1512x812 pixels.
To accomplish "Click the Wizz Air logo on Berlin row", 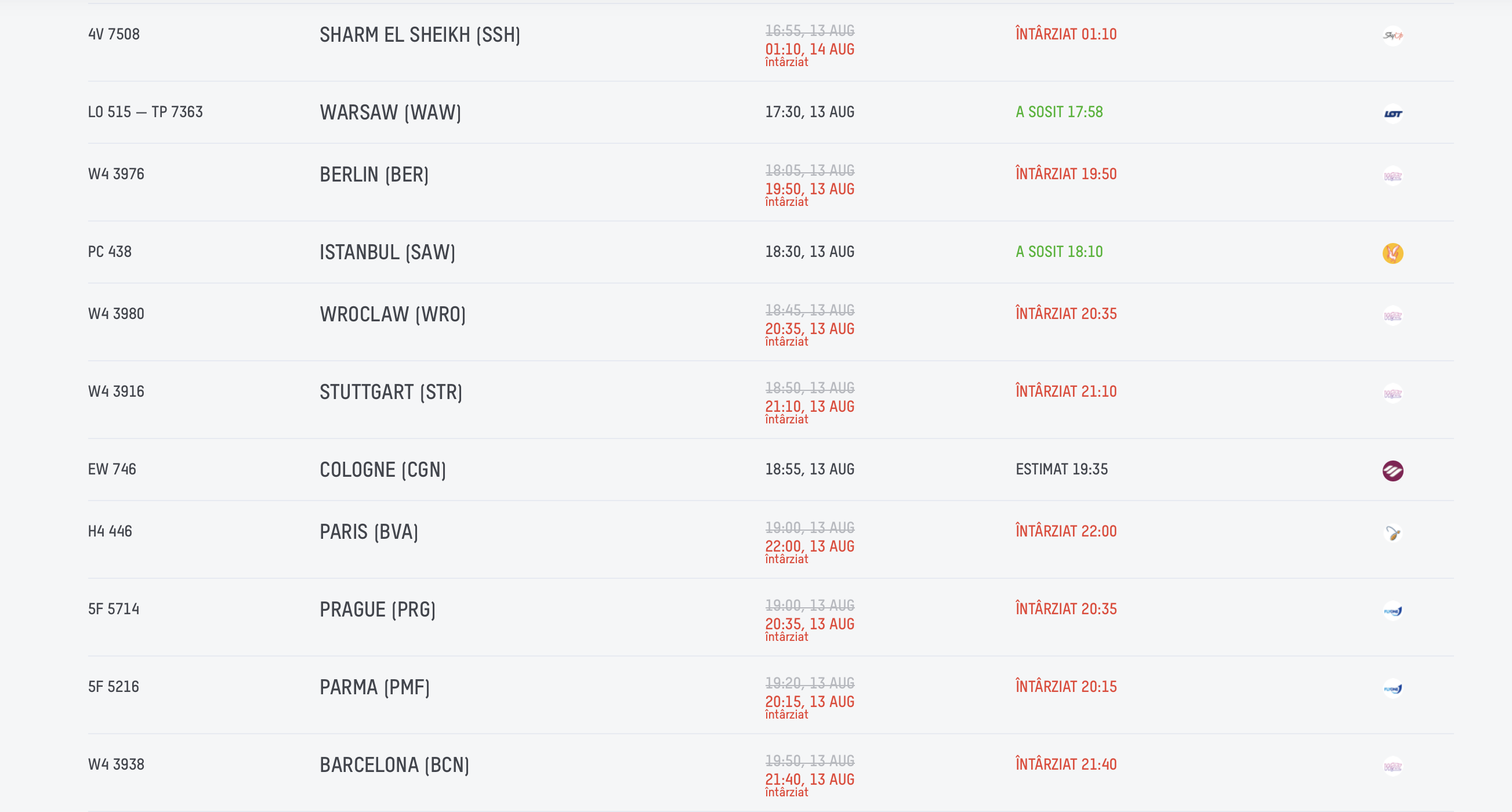I will pyautogui.click(x=1393, y=176).
